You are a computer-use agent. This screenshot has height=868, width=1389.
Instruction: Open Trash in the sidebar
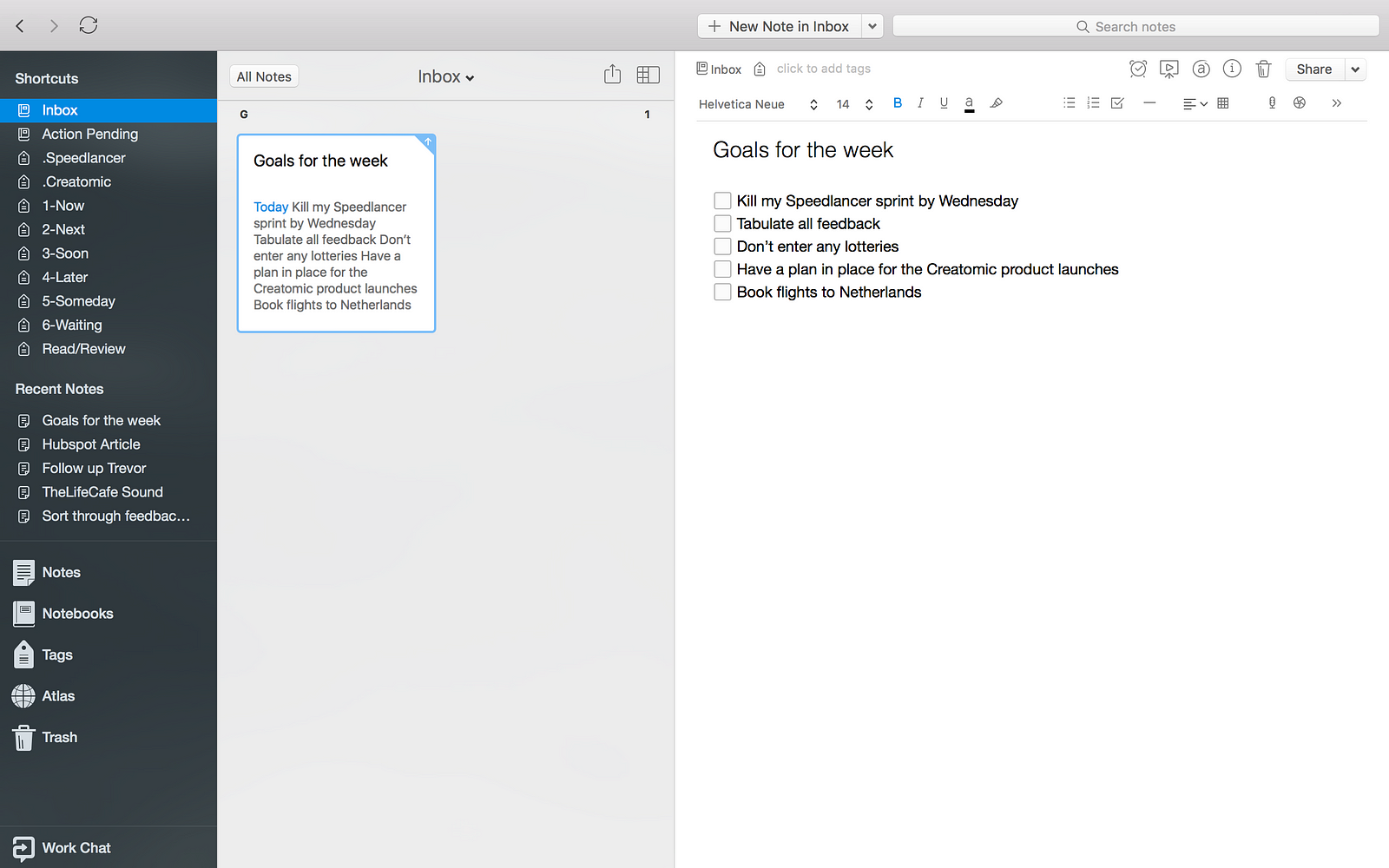45,738
